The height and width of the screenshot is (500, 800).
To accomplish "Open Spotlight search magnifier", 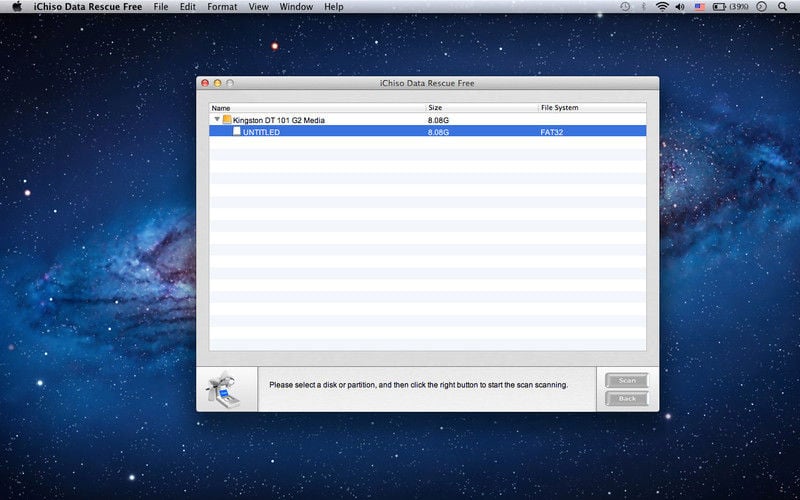I will coord(783,7).
